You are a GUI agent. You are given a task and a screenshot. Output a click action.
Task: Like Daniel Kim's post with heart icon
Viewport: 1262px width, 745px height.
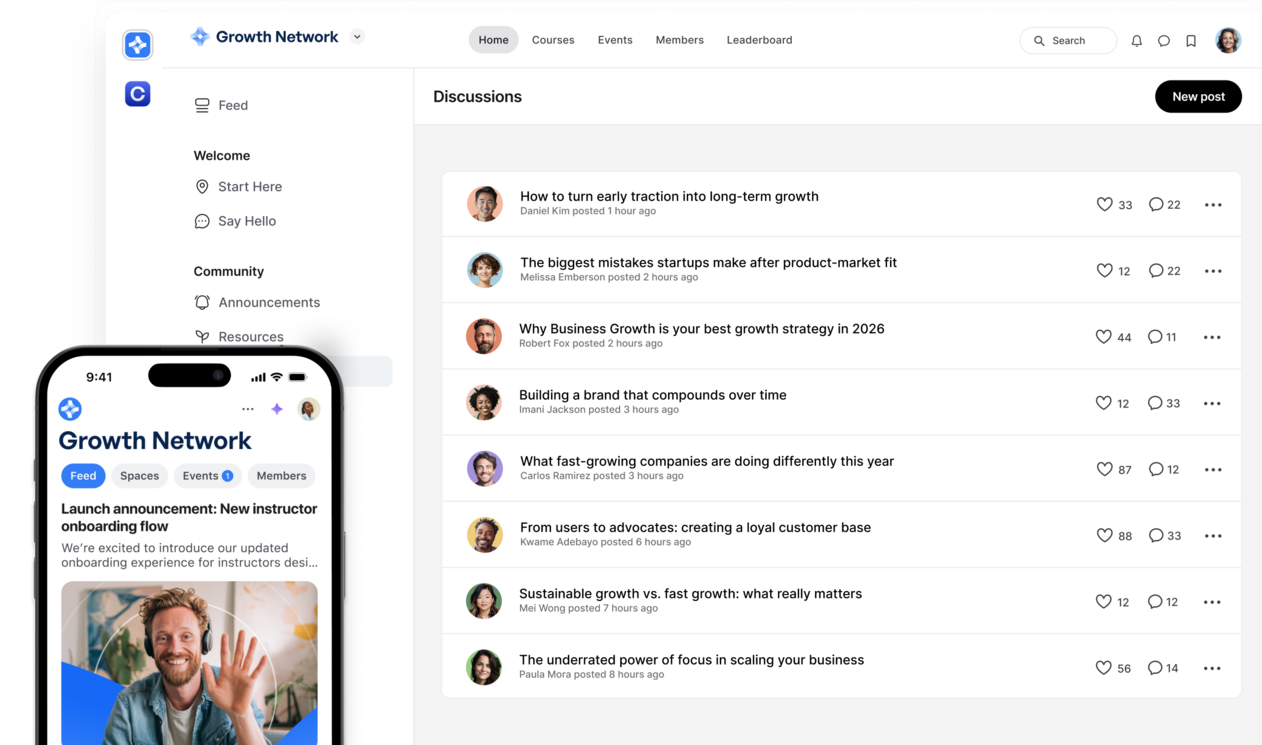point(1104,204)
